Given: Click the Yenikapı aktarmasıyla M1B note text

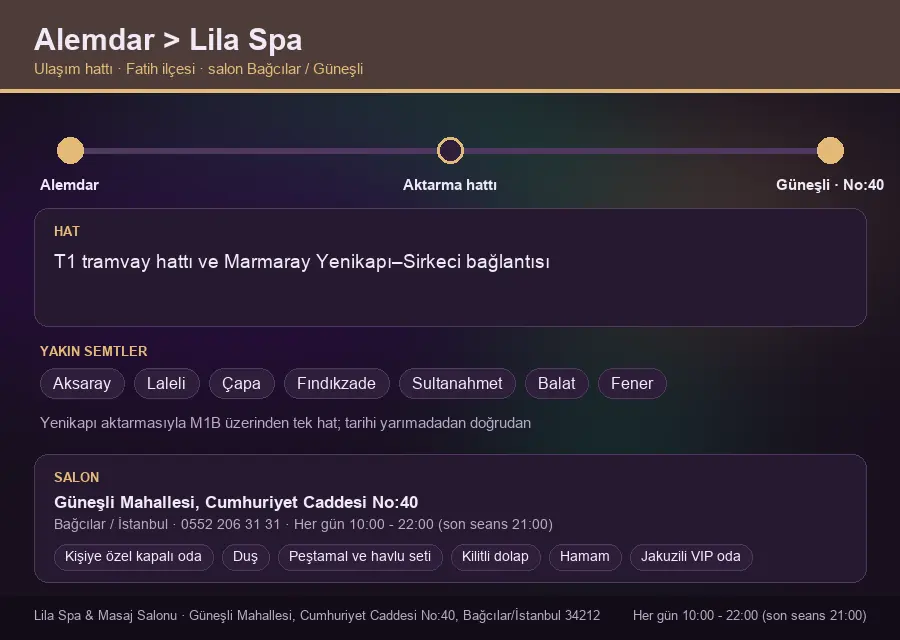Looking at the screenshot, I should (x=285, y=423).
